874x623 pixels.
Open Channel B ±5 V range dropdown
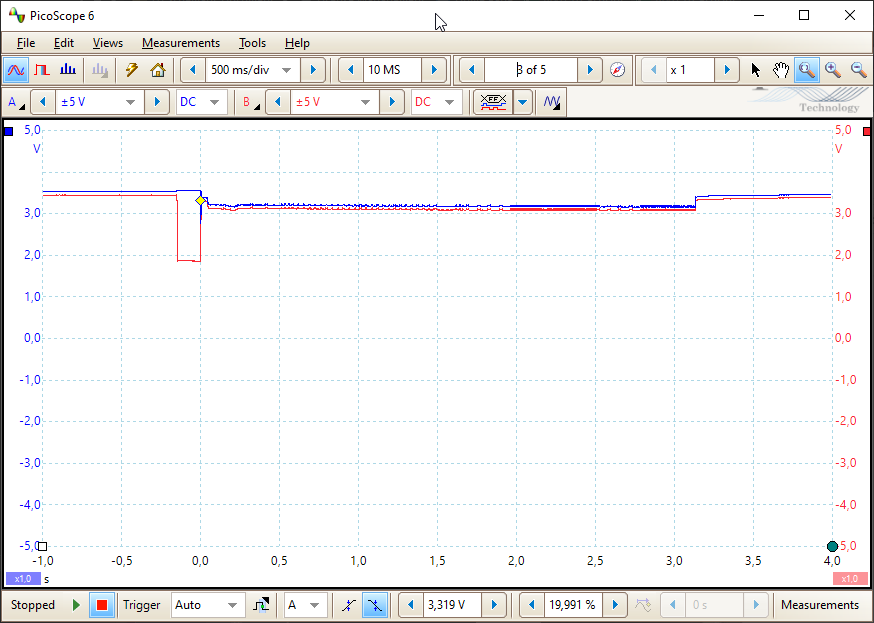point(366,103)
